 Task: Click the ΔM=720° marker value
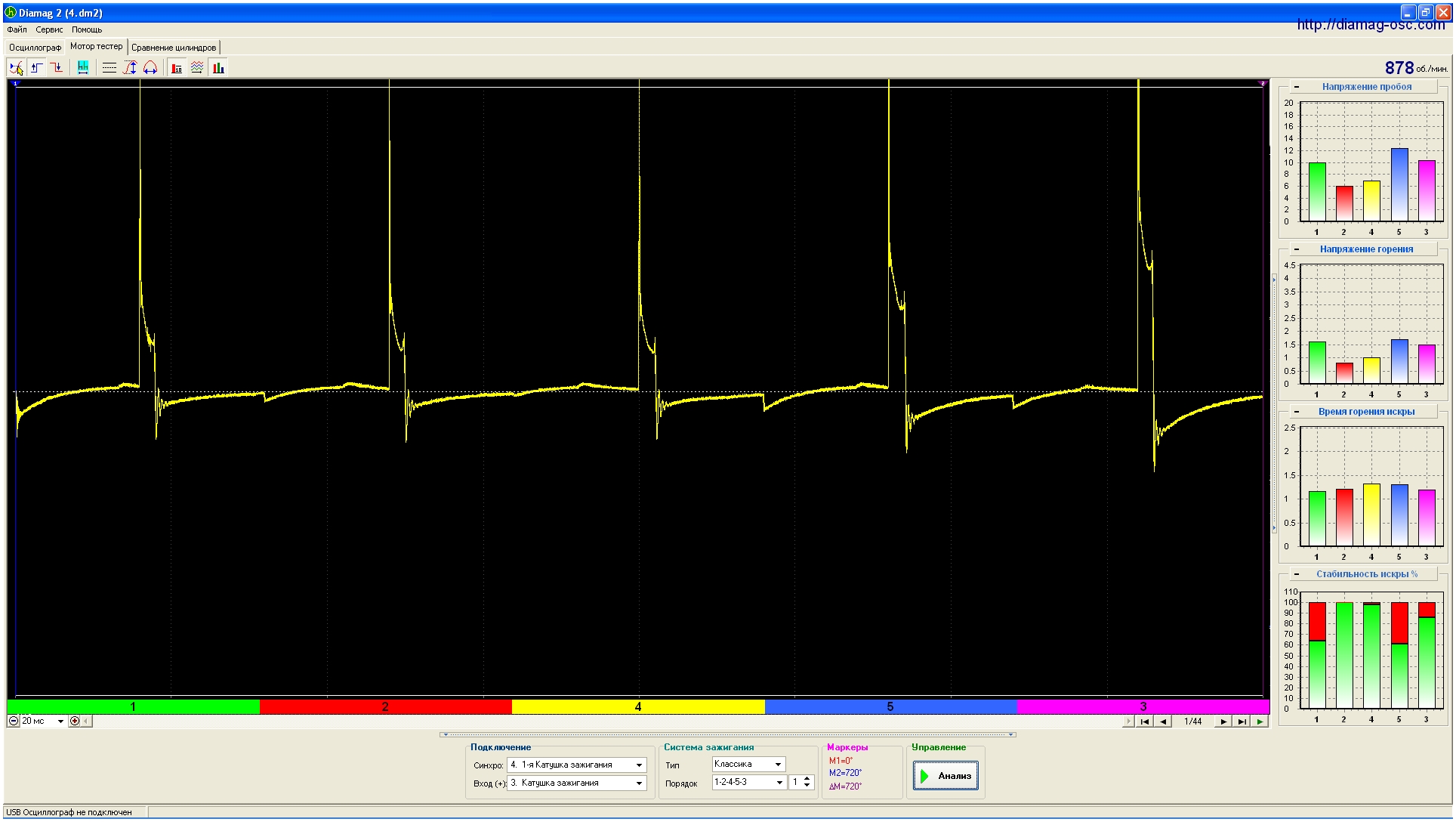845,786
